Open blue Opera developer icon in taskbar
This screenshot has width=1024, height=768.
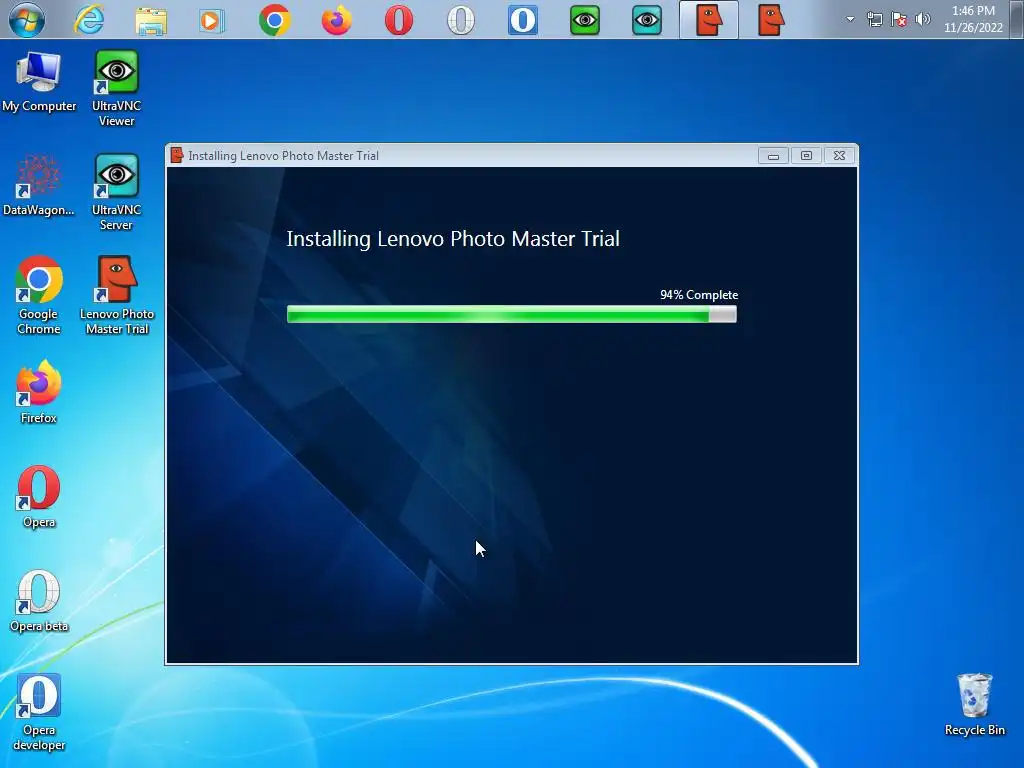pyautogui.click(x=522, y=20)
